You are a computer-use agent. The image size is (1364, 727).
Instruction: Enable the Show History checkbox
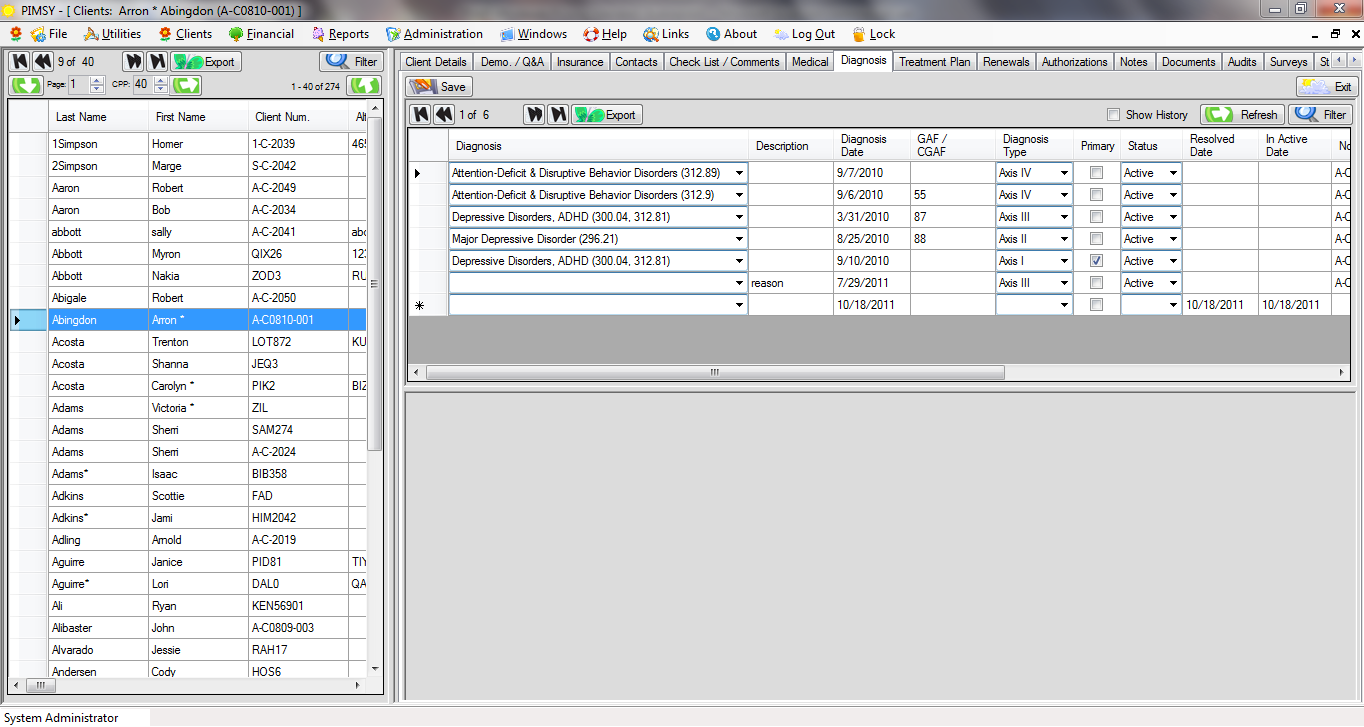(1113, 115)
